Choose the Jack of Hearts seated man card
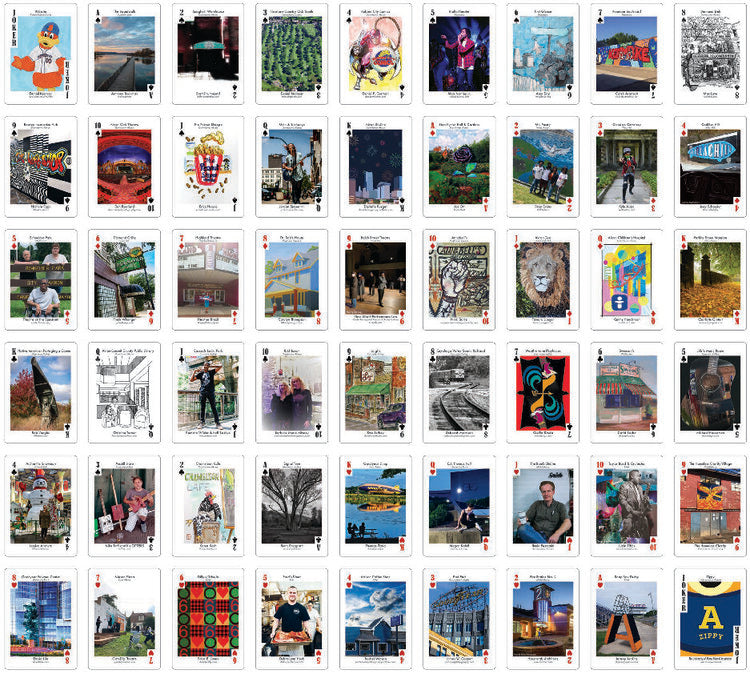This screenshot has width=750, height=674. pyautogui.click(x=543, y=506)
